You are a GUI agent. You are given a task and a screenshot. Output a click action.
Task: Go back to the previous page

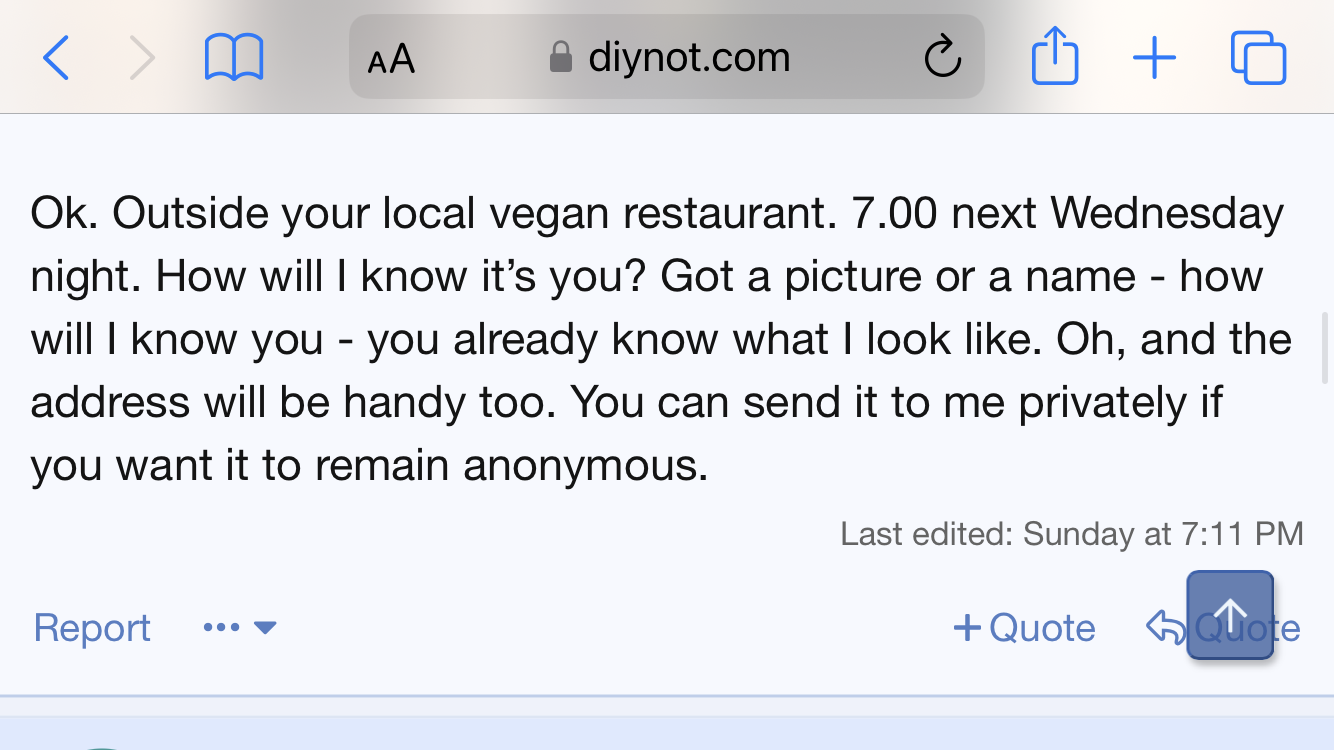(x=56, y=58)
